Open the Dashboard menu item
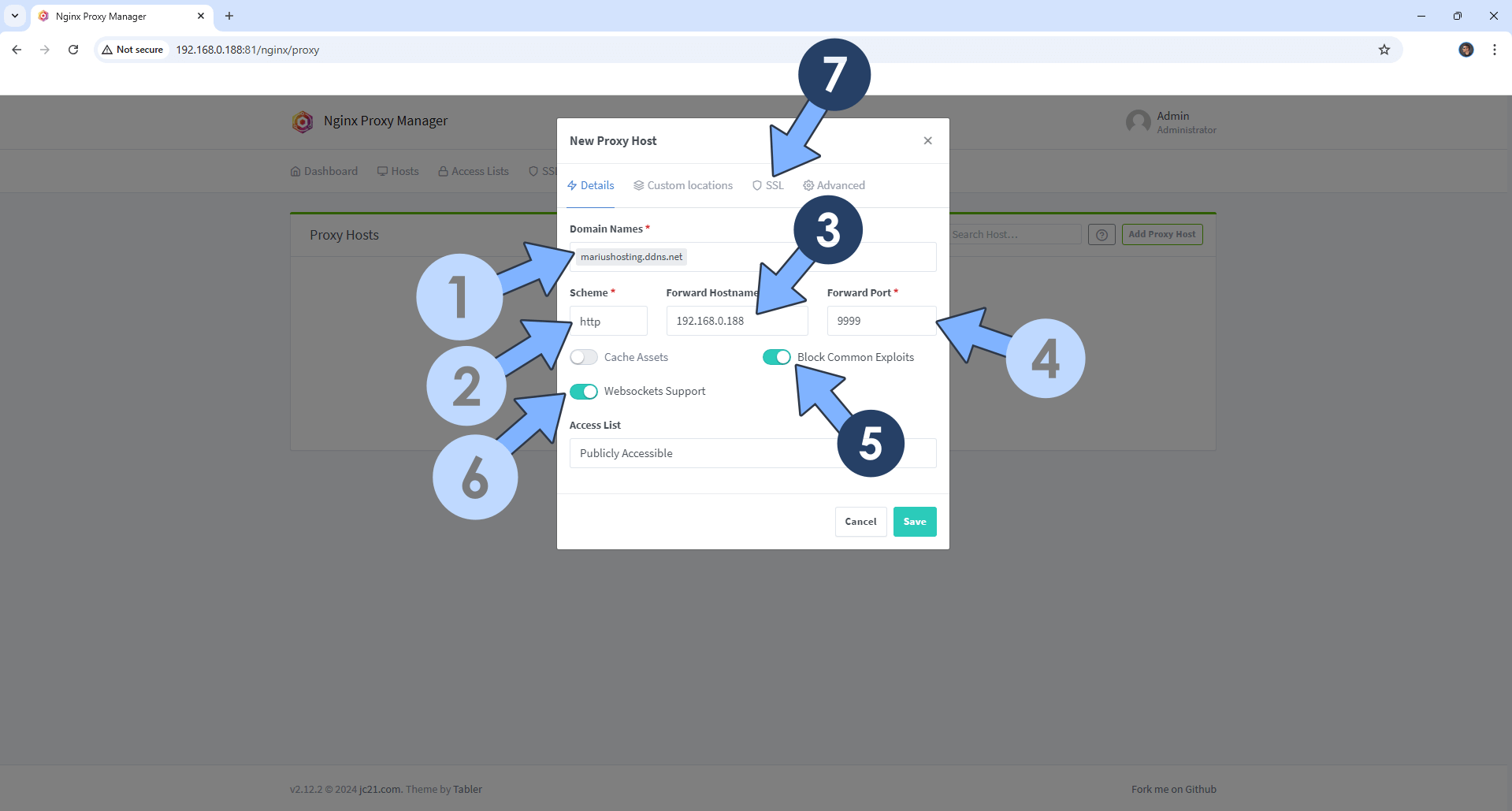The image size is (1512, 811). [324, 171]
